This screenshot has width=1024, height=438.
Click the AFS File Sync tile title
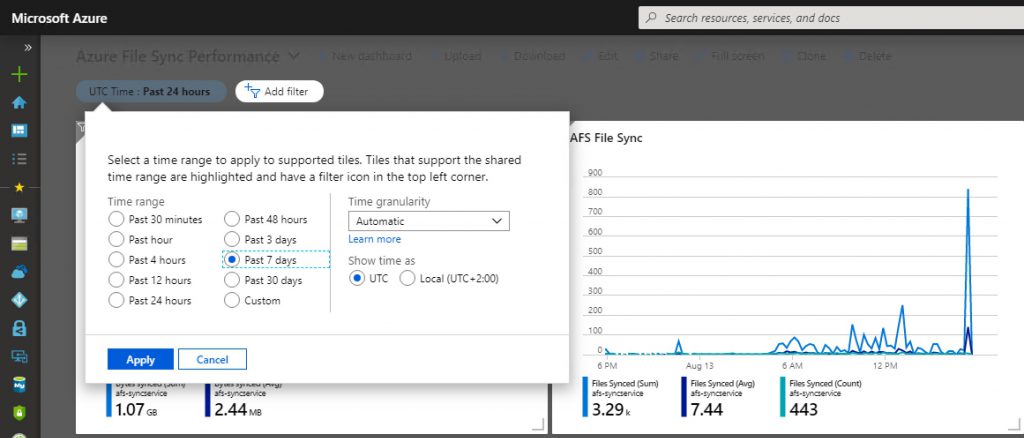click(606, 138)
